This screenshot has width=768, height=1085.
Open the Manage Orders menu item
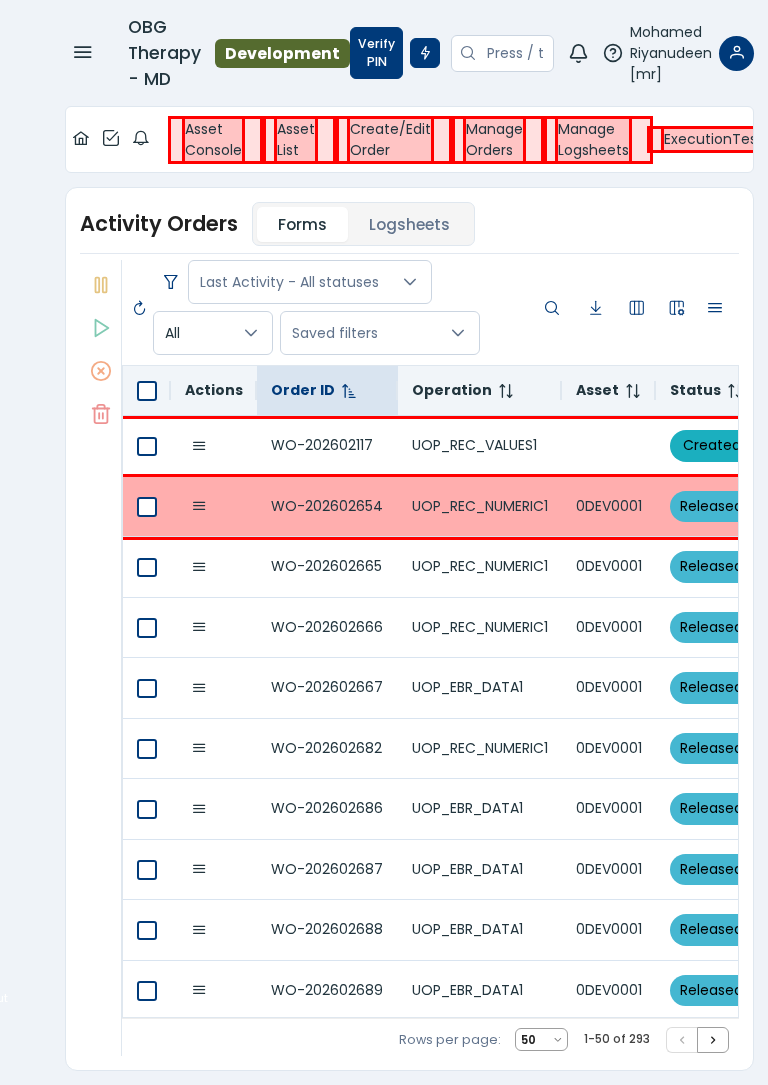(494, 140)
